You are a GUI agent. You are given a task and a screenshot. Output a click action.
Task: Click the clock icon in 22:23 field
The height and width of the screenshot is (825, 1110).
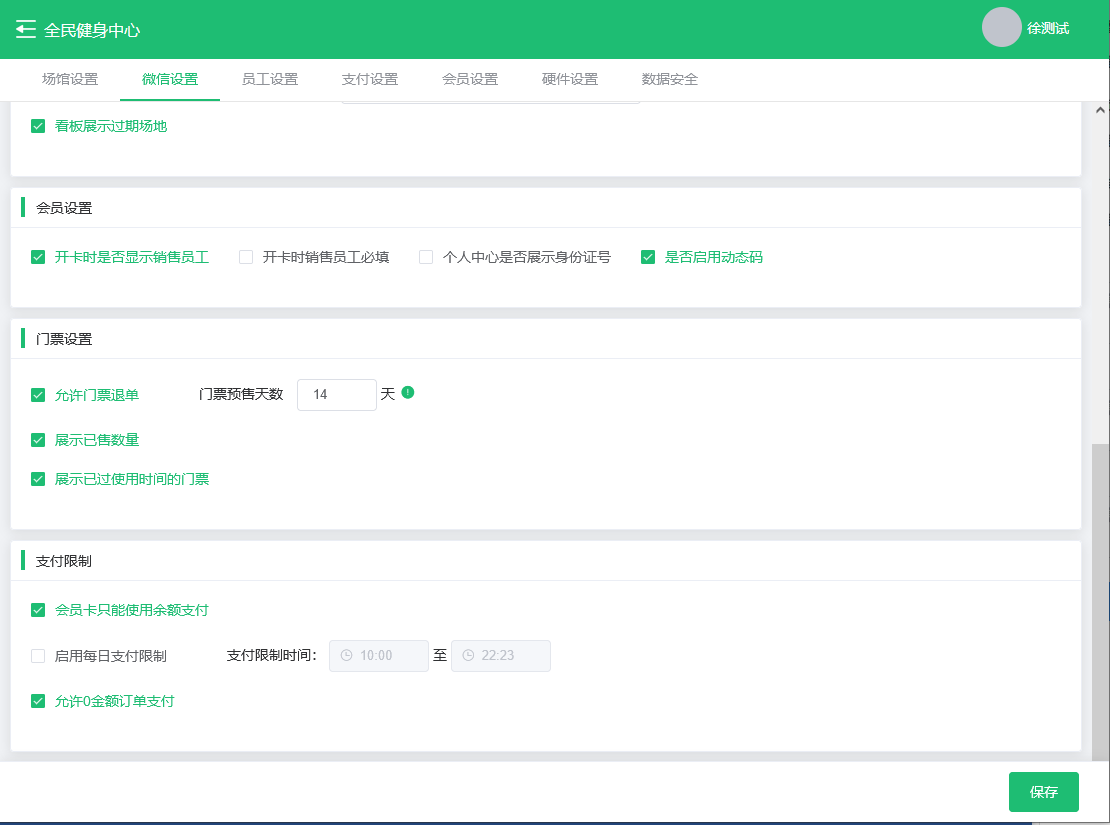click(x=468, y=656)
